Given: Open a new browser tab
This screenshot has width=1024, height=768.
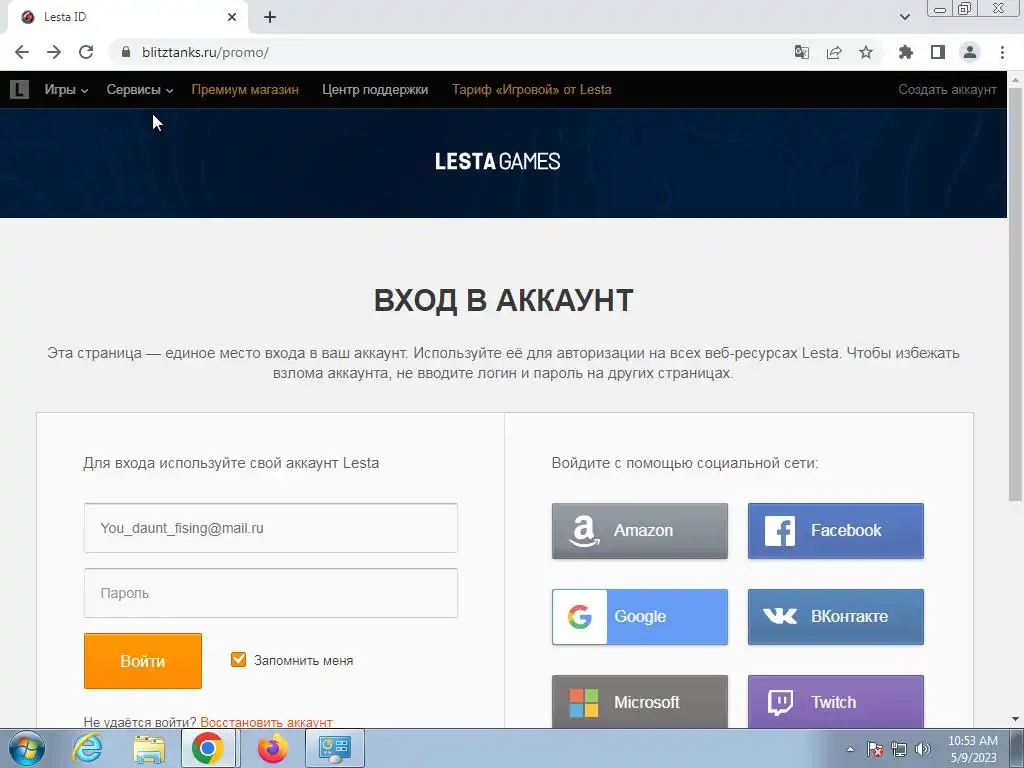Looking at the screenshot, I should tap(270, 17).
